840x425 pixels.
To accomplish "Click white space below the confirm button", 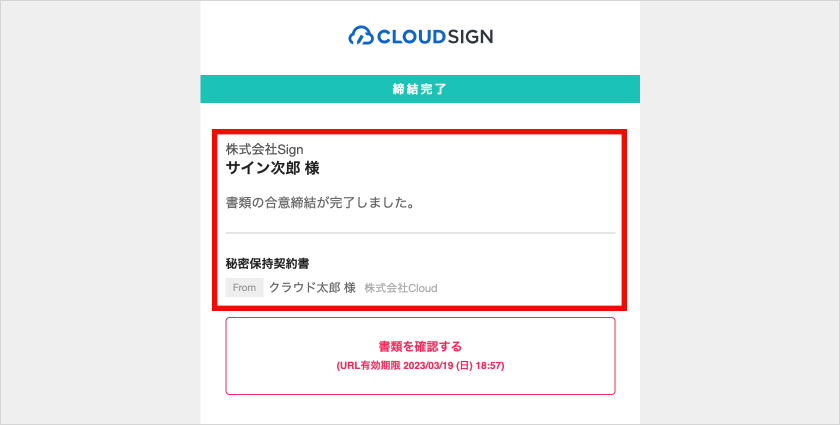I will 420,410.
